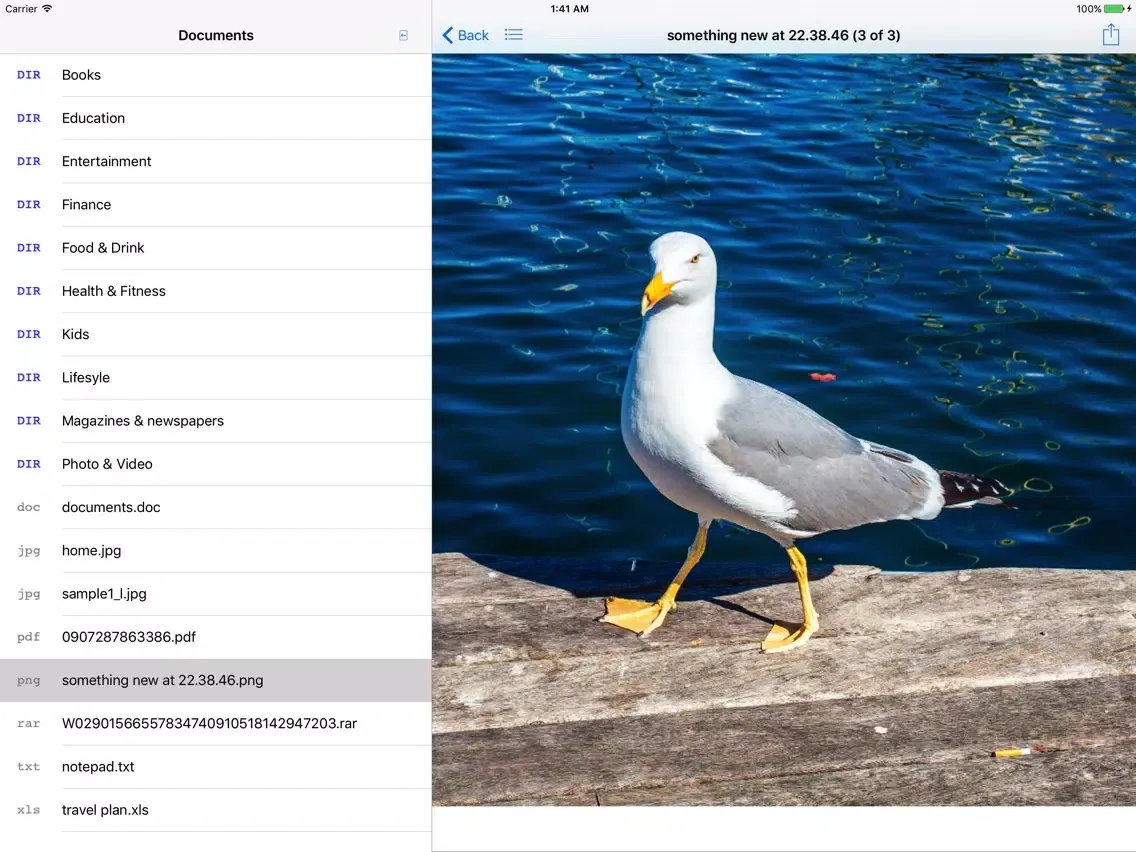Click the pdf badge beside 0907287863386.pdf

click(x=28, y=637)
